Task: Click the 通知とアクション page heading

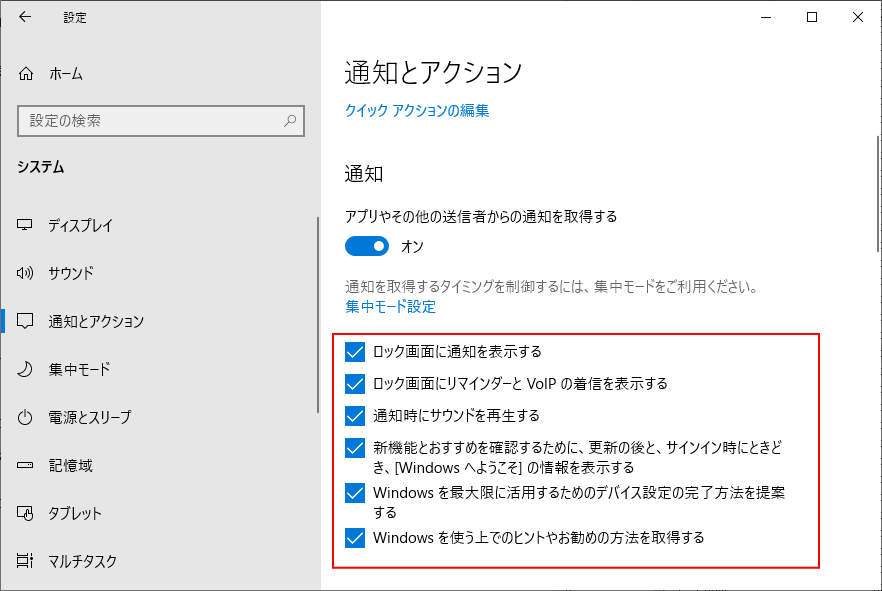Action: click(x=433, y=73)
